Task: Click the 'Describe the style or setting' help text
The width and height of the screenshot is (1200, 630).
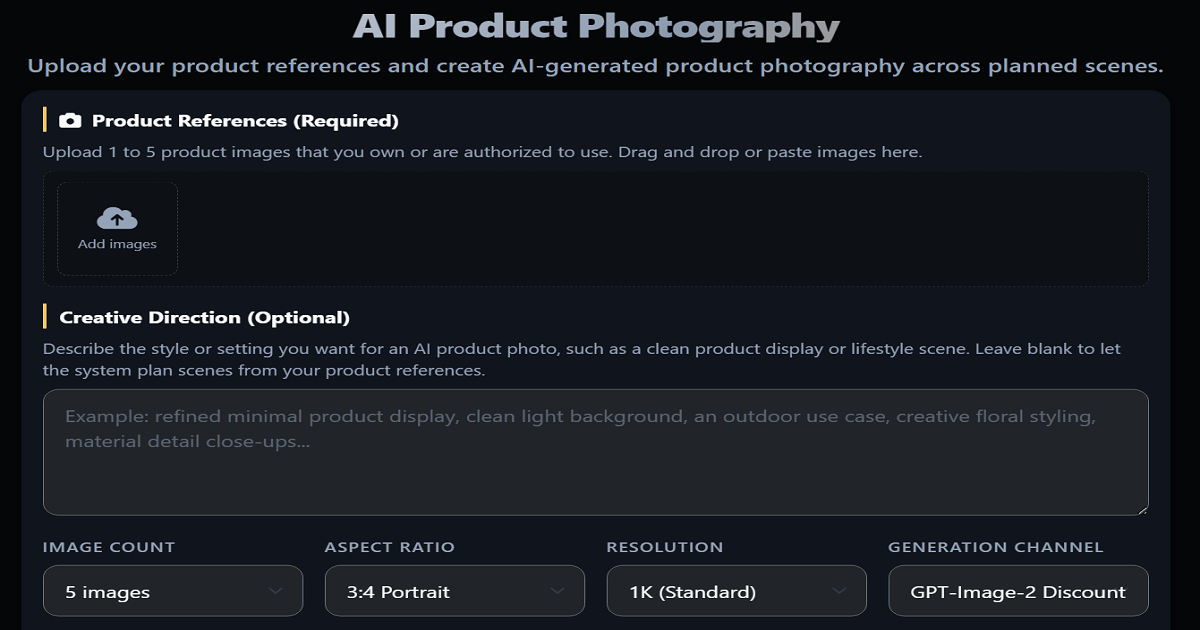Action: pyautogui.click(x=582, y=360)
